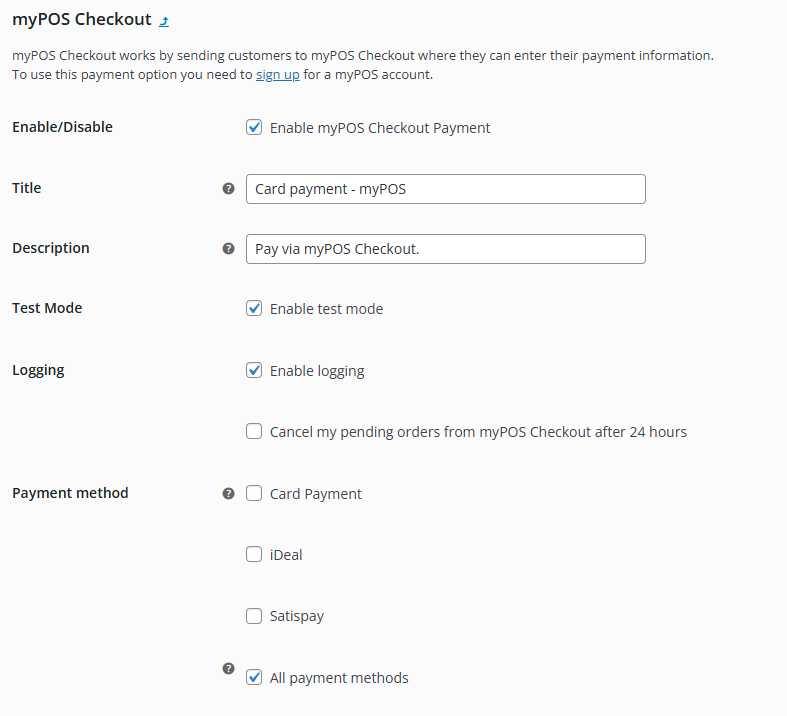The height and width of the screenshot is (716, 787).
Task: Click the Enable/Disable row label
Action: (62, 127)
